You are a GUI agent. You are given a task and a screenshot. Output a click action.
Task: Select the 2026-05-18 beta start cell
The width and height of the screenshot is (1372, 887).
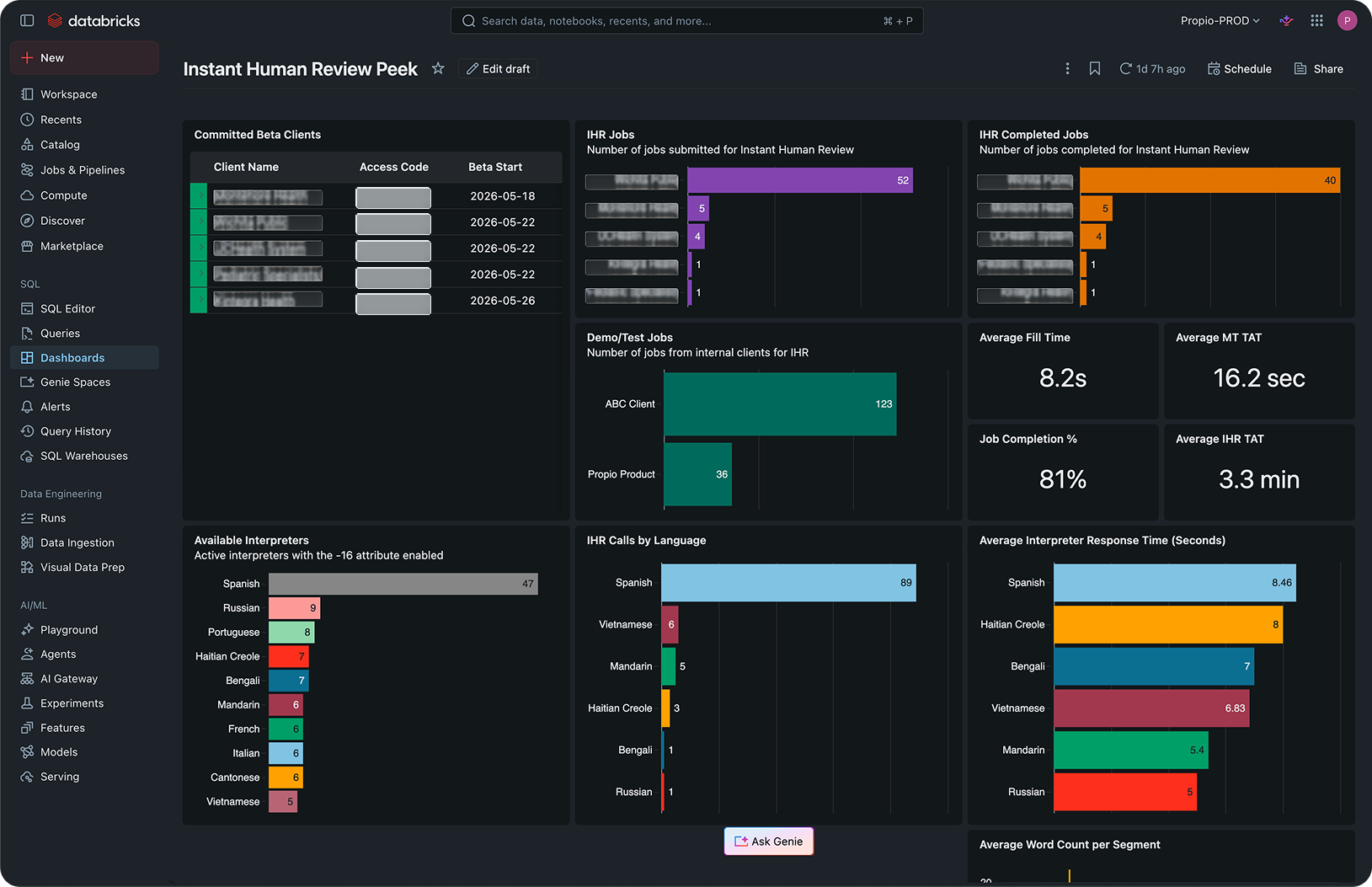click(x=503, y=196)
